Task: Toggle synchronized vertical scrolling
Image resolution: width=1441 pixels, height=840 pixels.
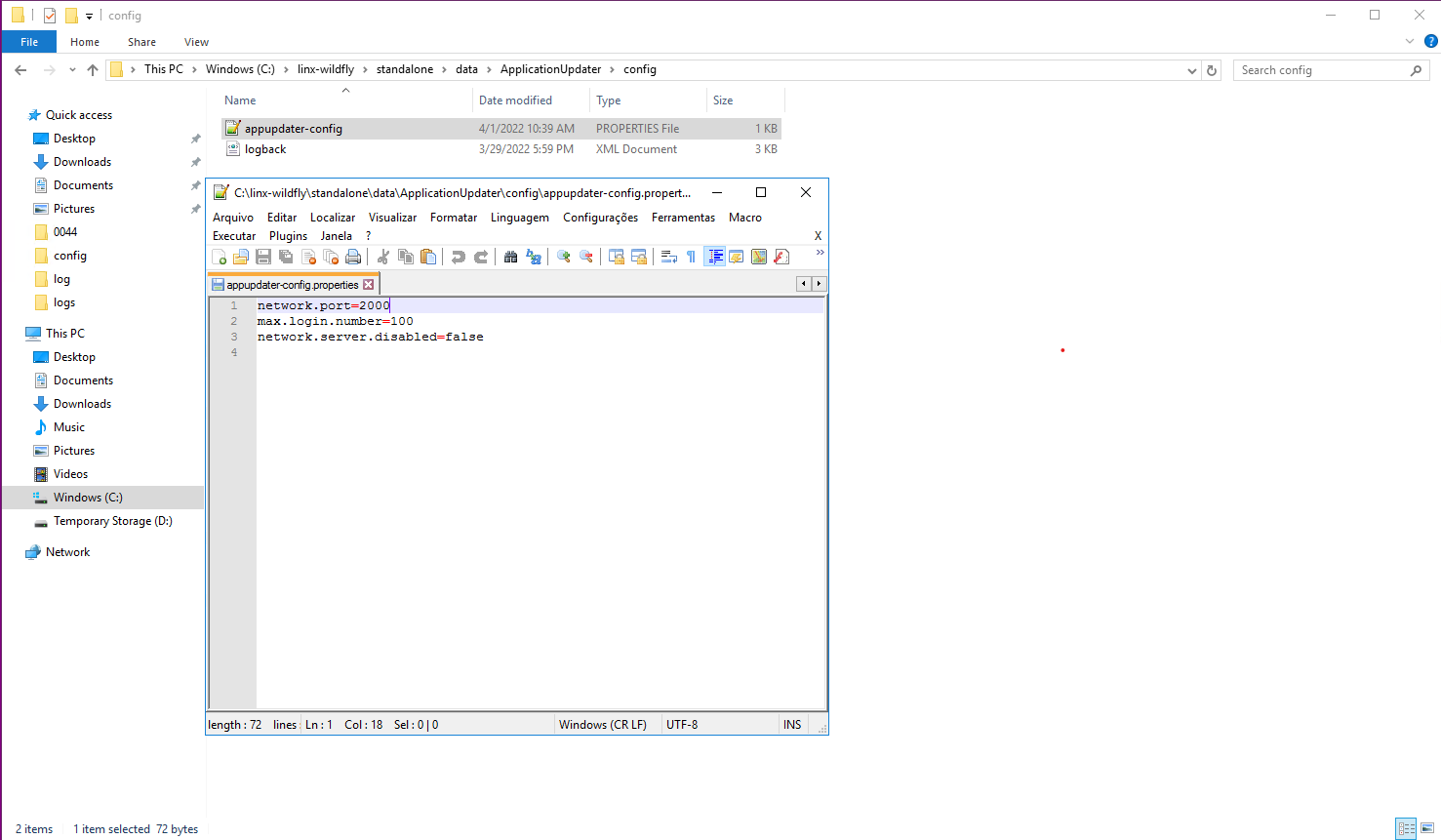Action: [617, 257]
